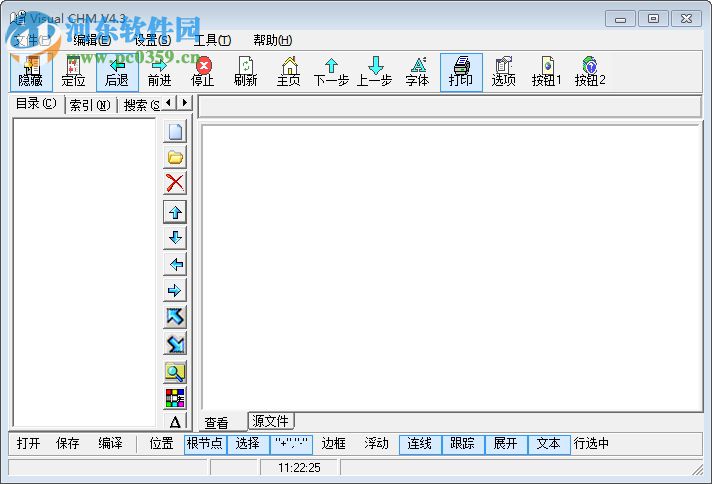
Task: Click the 打开 (Open) button
Action: coord(28,444)
